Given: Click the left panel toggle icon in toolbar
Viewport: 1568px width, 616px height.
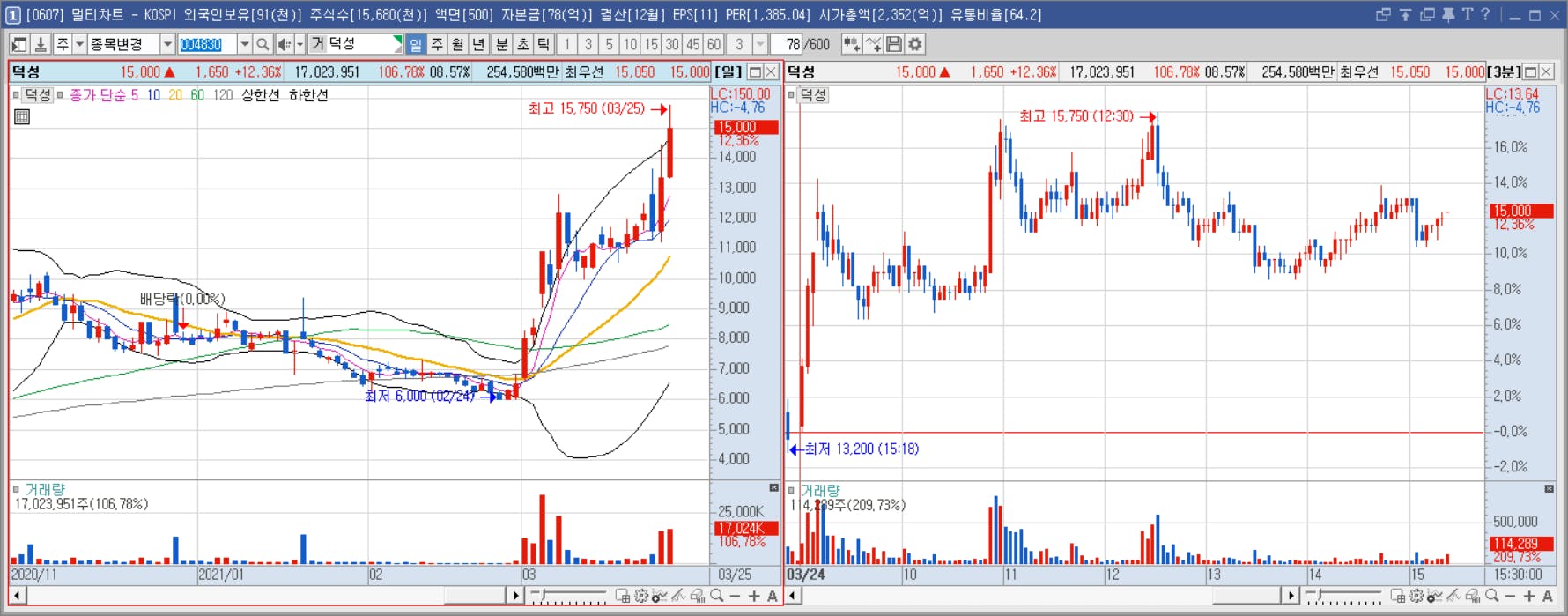Looking at the screenshot, I should 19,44.
